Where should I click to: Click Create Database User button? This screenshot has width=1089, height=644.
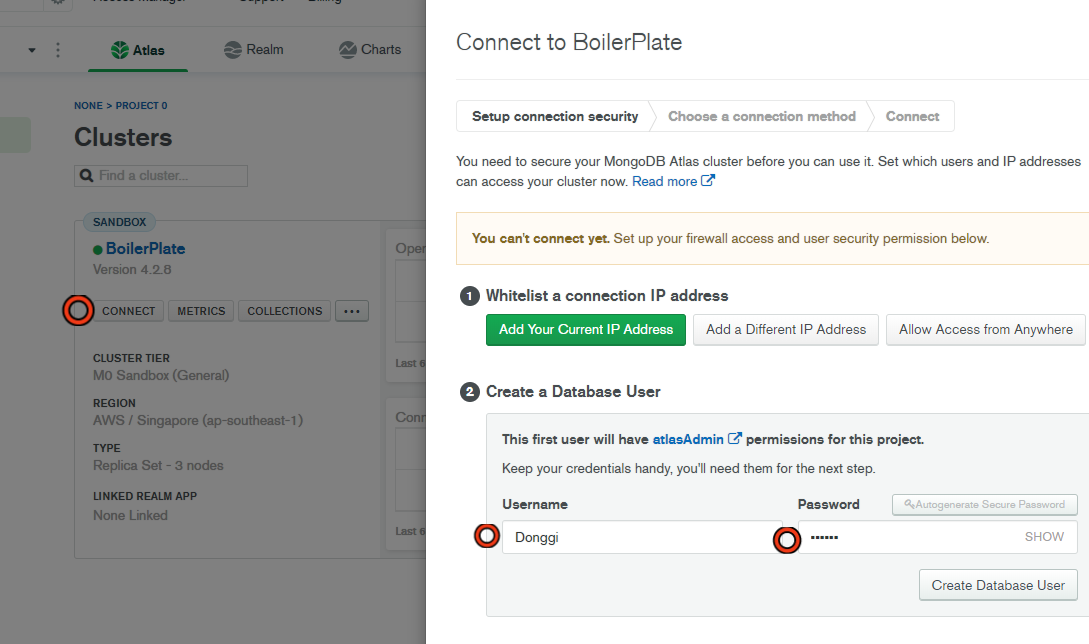(x=997, y=585)
